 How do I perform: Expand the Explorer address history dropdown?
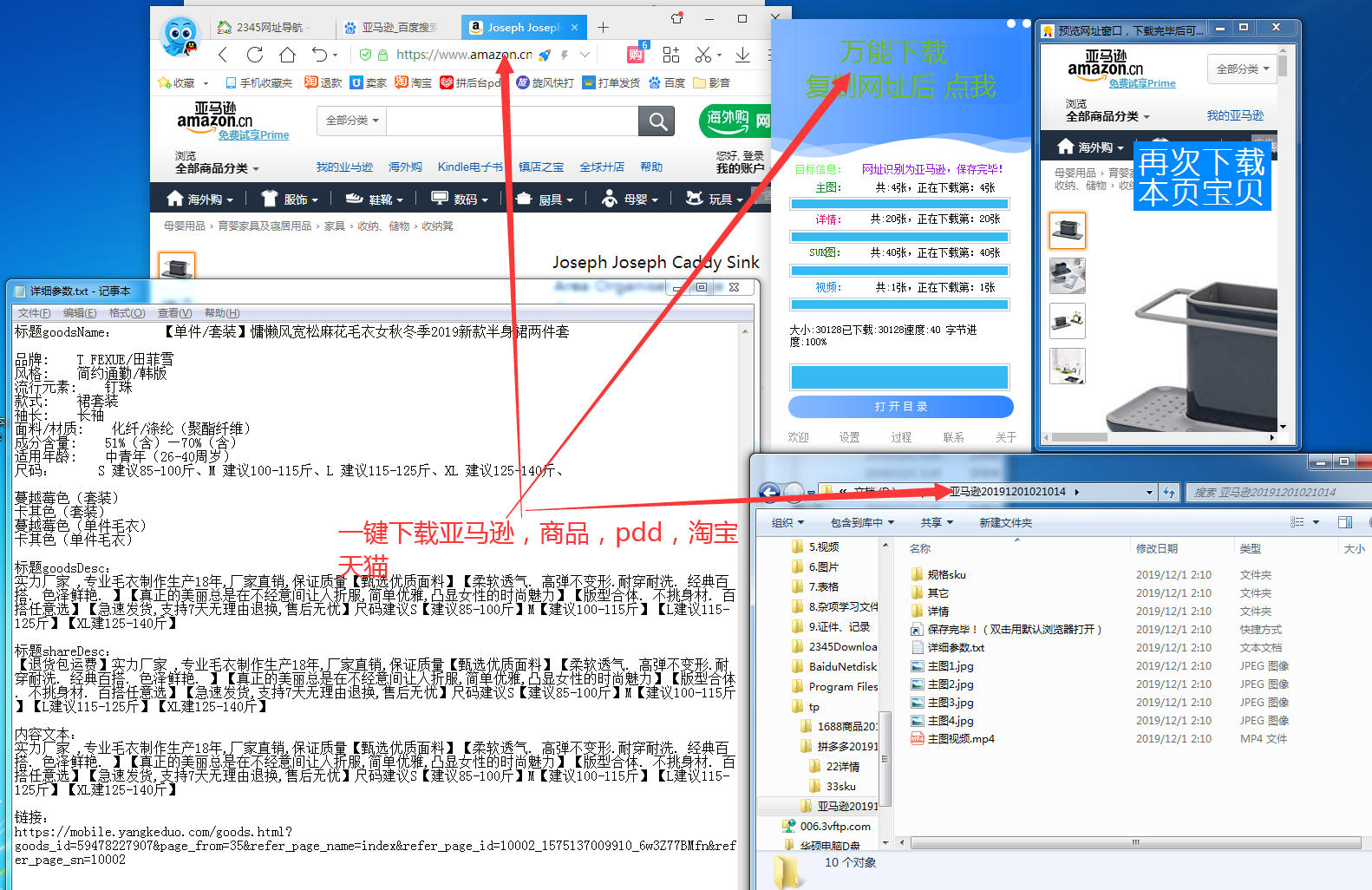point(1150,492)
